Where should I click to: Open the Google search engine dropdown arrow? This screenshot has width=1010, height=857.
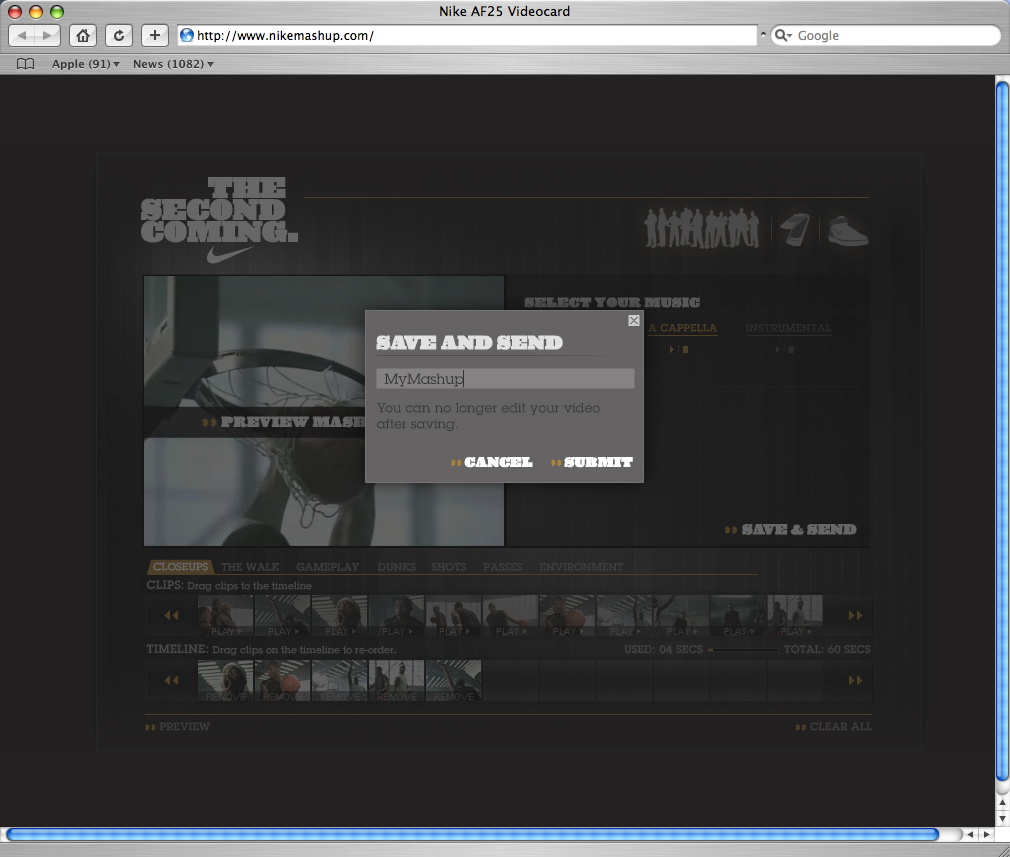coord(784,36)
